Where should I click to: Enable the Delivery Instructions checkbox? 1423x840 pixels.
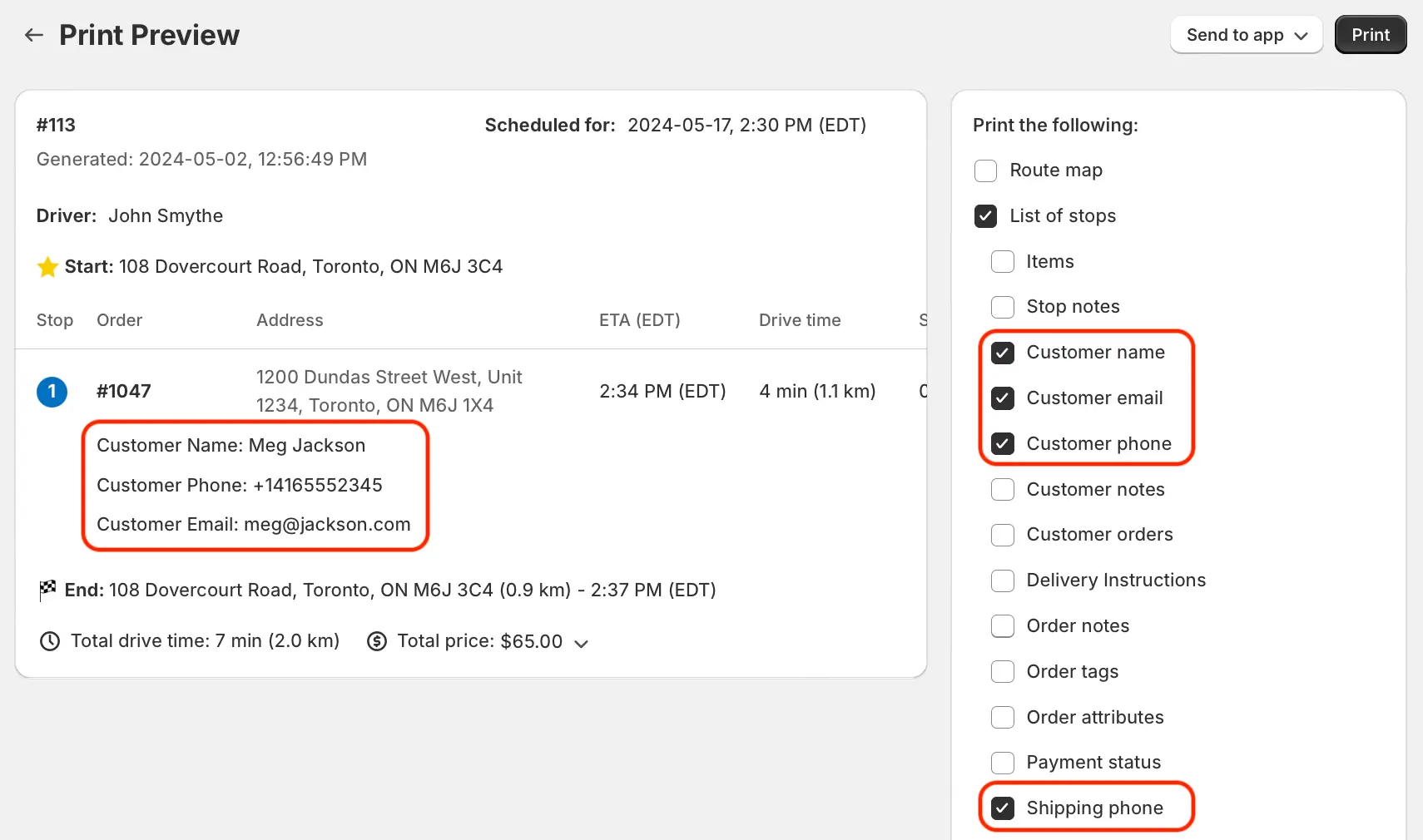coord(1003,581)
